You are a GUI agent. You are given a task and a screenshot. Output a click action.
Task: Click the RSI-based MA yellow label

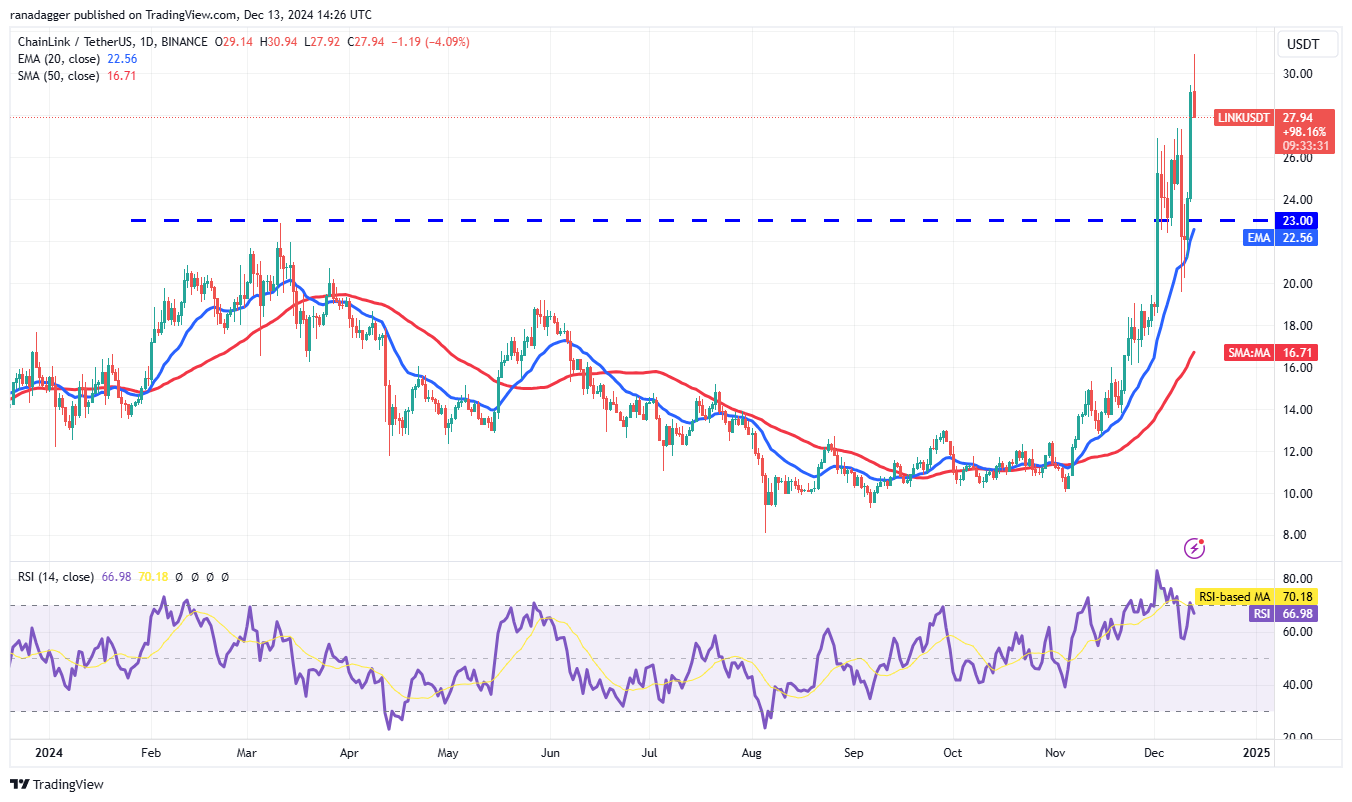(x=1234, y=597)
